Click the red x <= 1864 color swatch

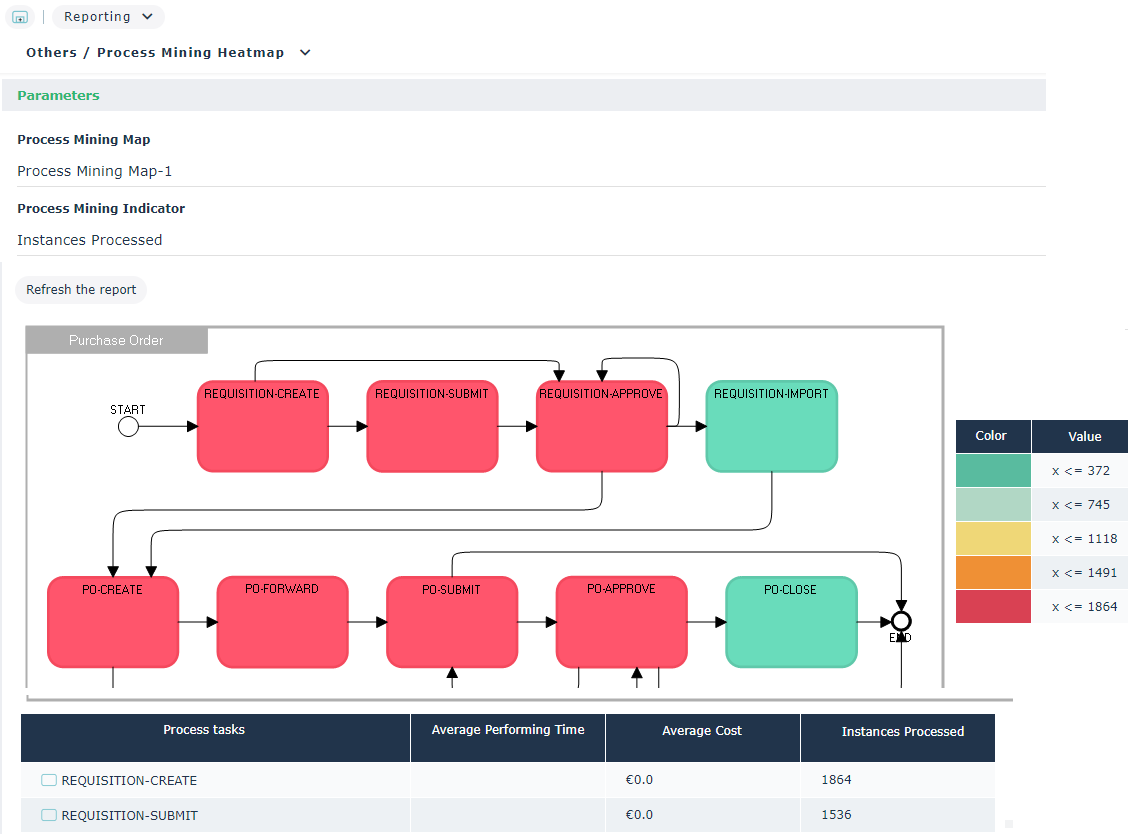pyautogui.click(x=992, y=606)
